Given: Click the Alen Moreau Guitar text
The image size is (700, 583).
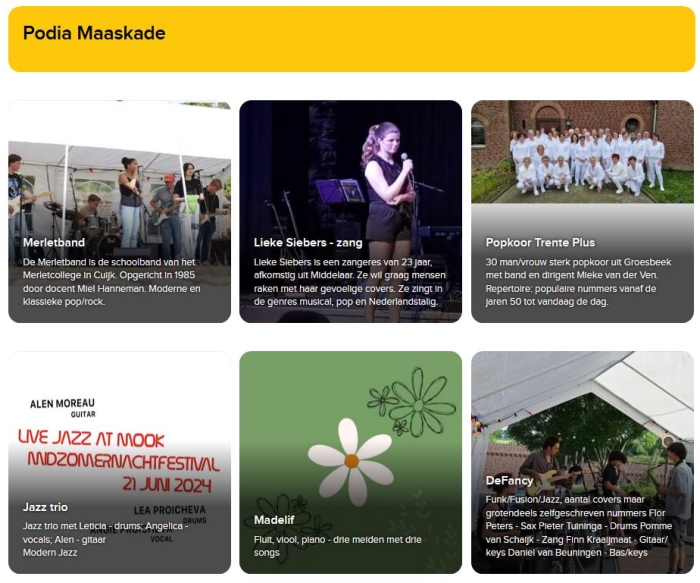Looking at the screenshot, I should pos(62,408).
